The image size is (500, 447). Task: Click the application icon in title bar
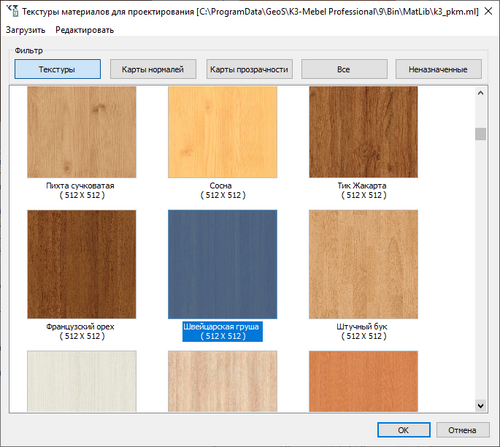13,10
